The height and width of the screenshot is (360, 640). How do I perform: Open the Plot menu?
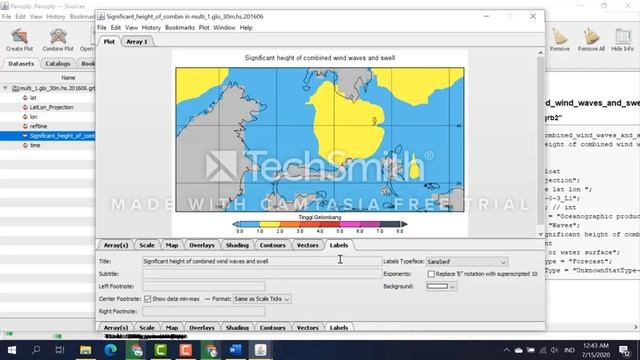coord(204,28)
